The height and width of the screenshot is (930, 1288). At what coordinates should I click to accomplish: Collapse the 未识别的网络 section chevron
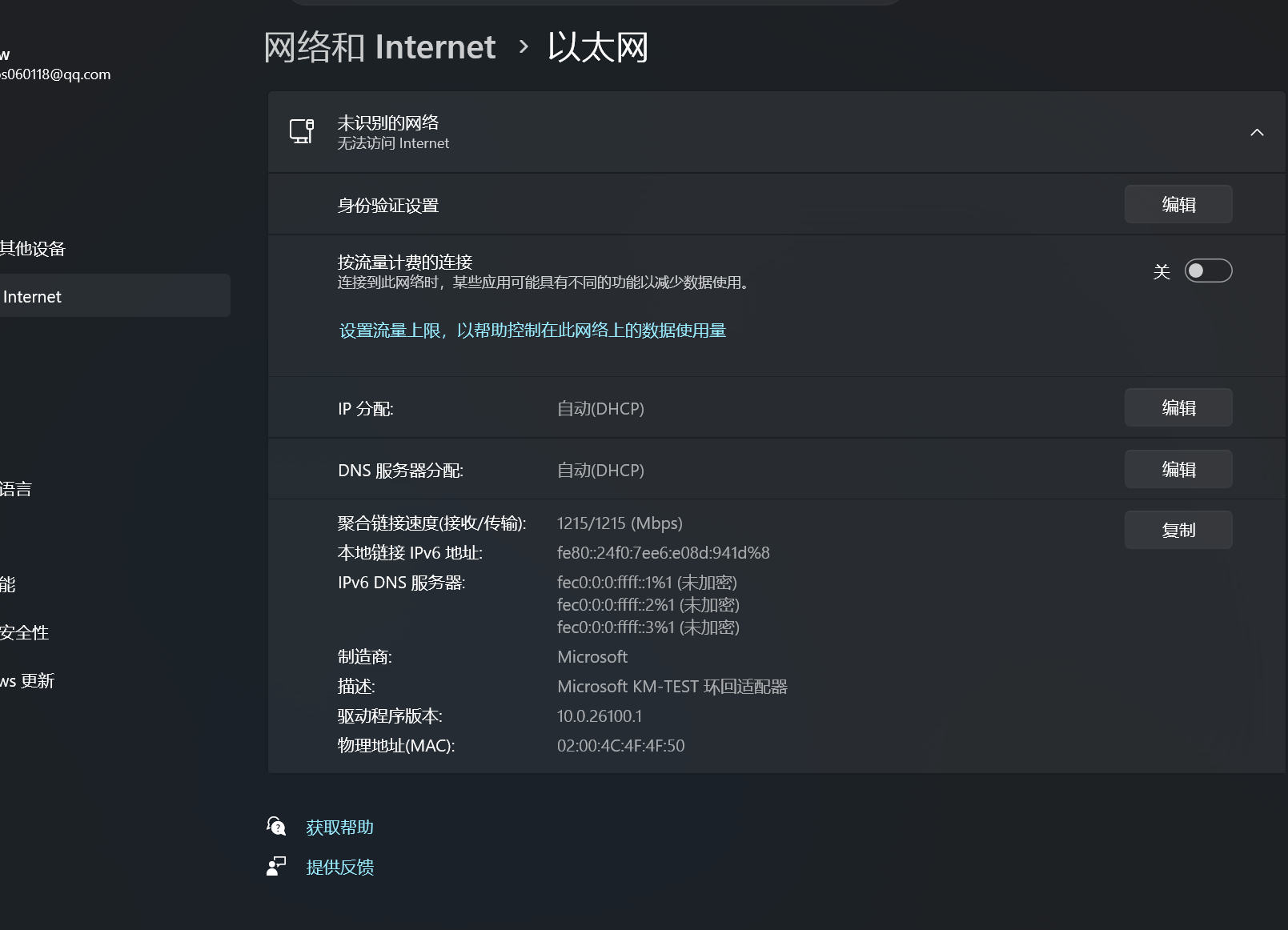coord(1257,132)
